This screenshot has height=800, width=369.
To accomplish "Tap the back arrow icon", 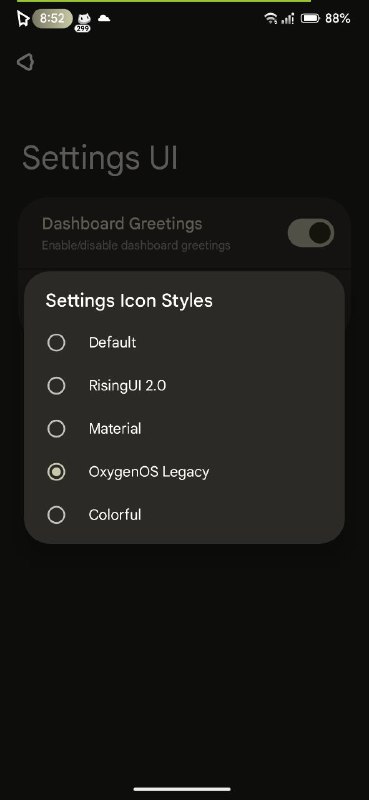I will pos(26,62).
